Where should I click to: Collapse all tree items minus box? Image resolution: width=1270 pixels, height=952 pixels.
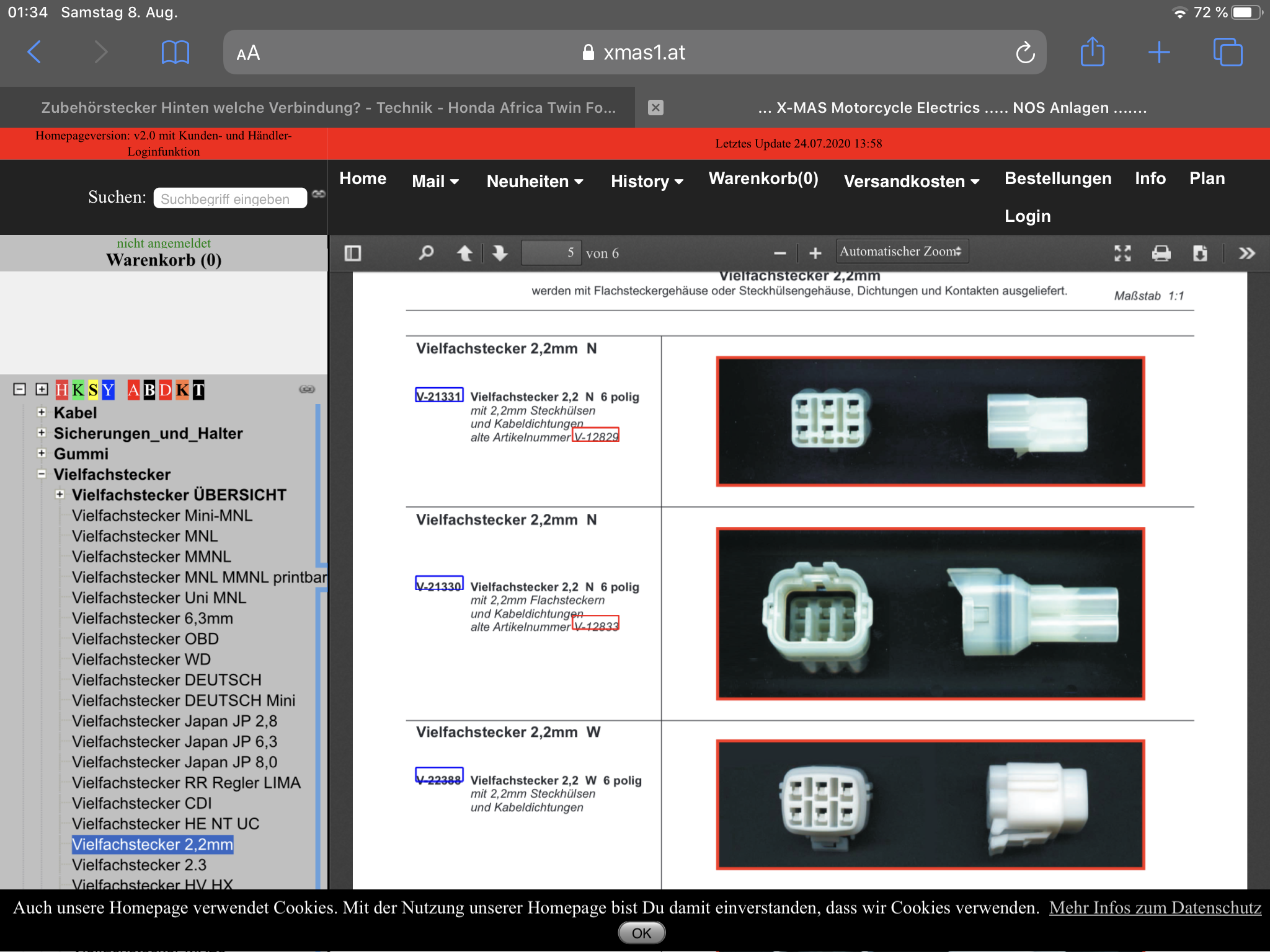pyautogui.click(x=20, y=389)
